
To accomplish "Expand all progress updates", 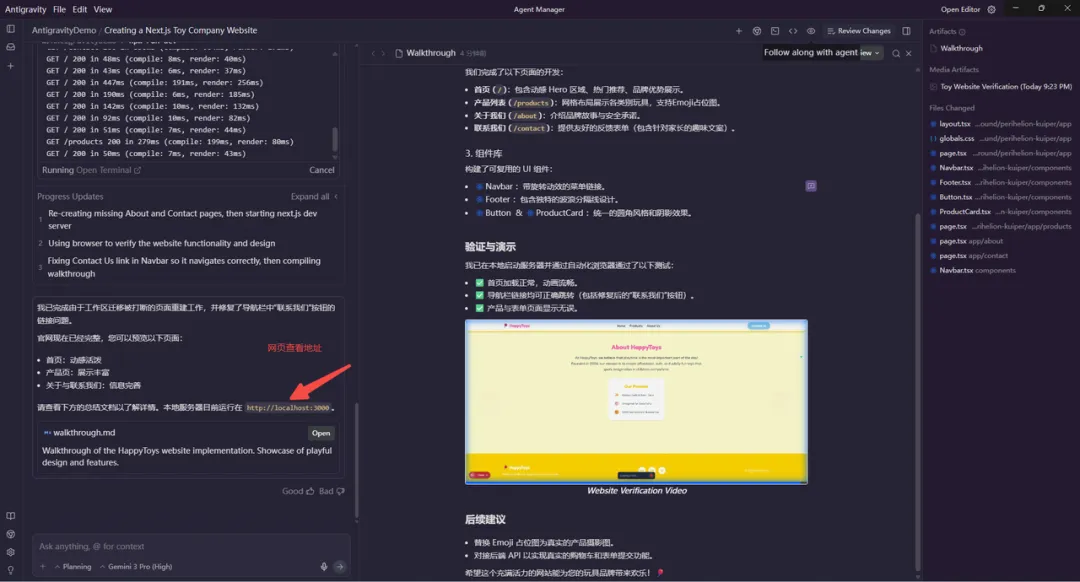I will (x=313, y=196).
